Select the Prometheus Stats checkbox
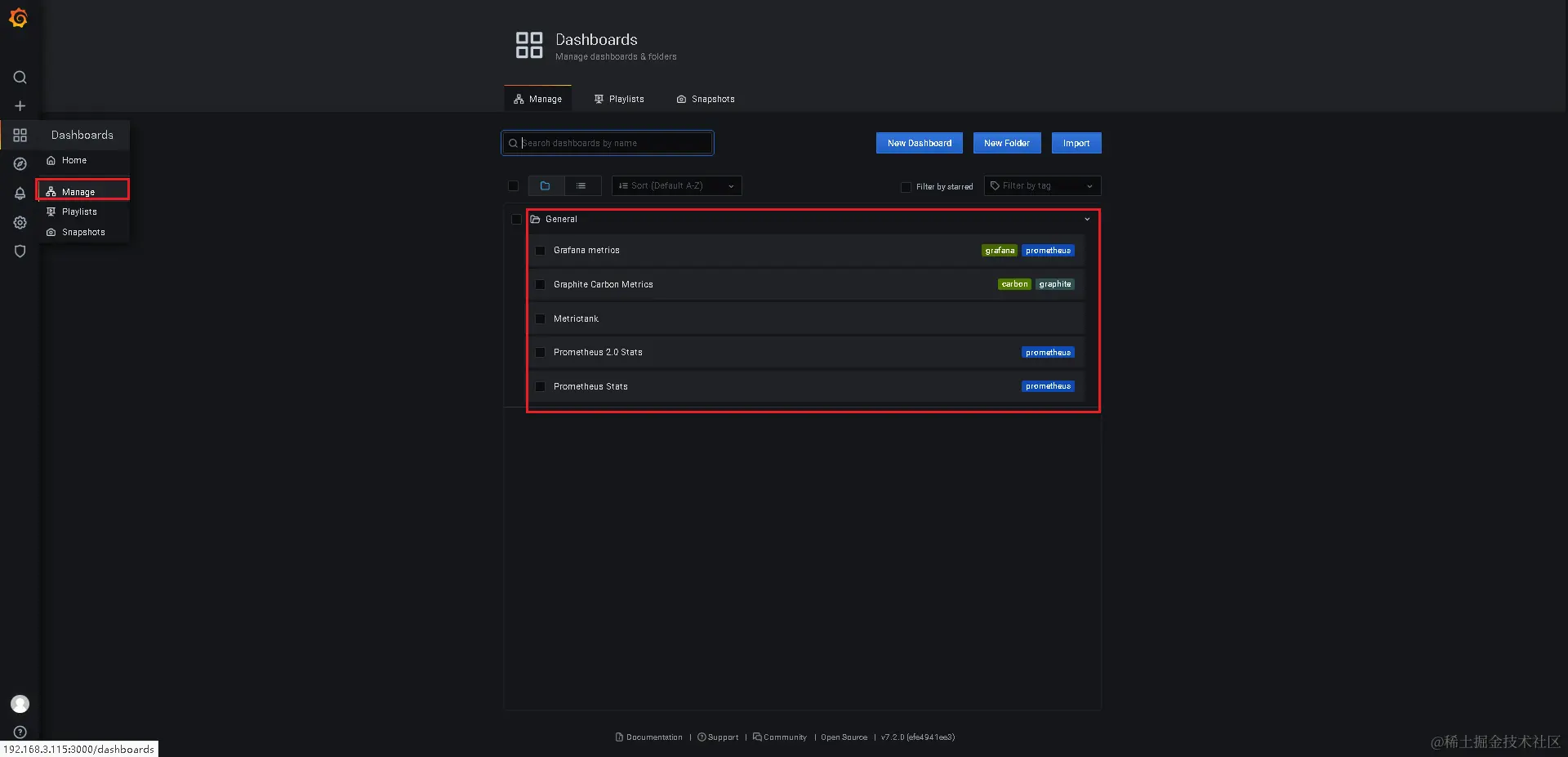This screenshot has width=1568, height=757. point(540,387)
